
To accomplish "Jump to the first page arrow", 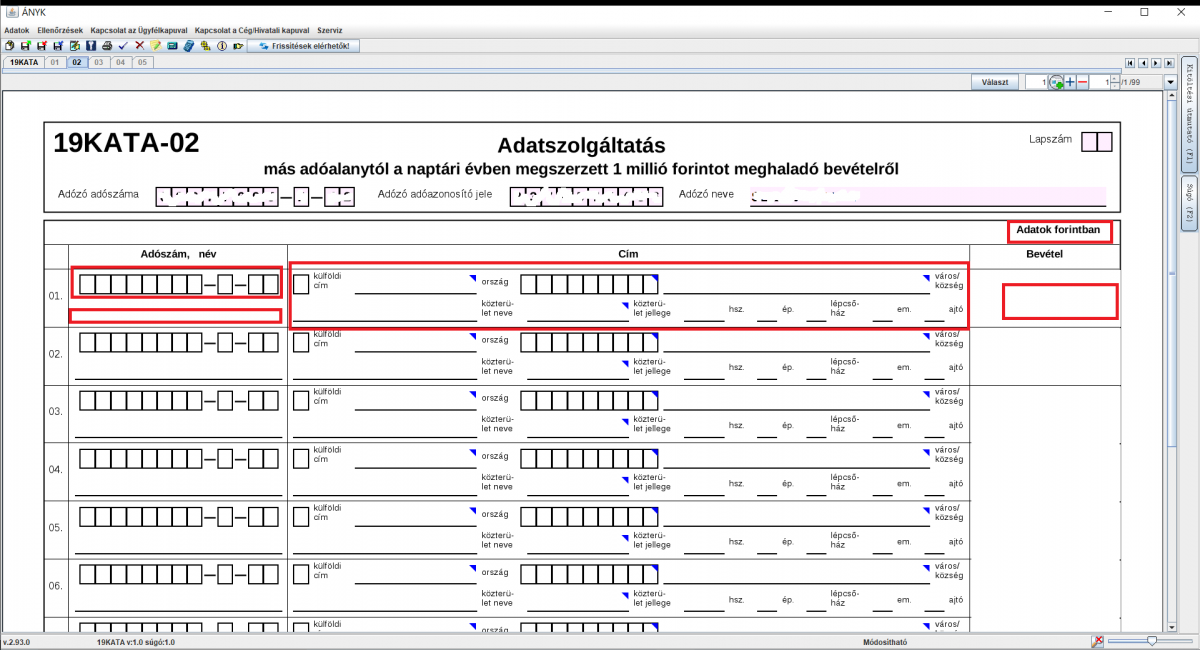I will 1130,63.
